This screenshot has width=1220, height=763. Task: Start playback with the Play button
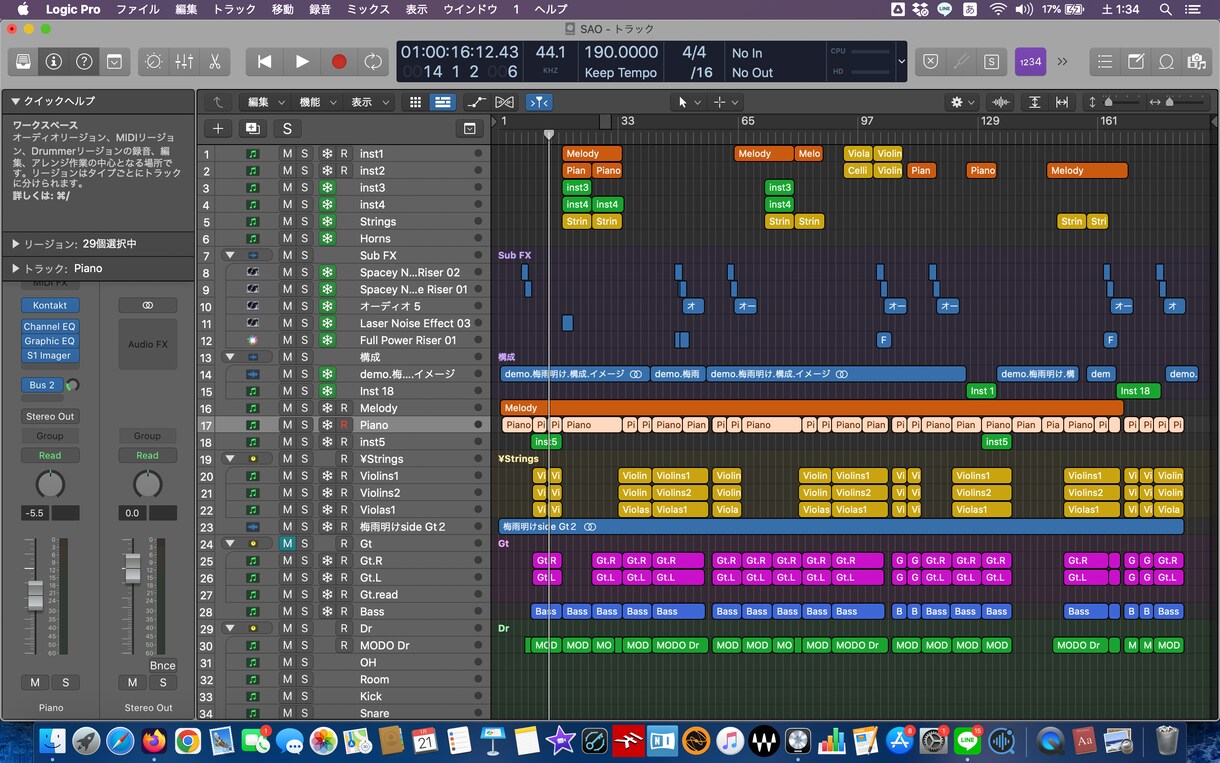(302, 62)
